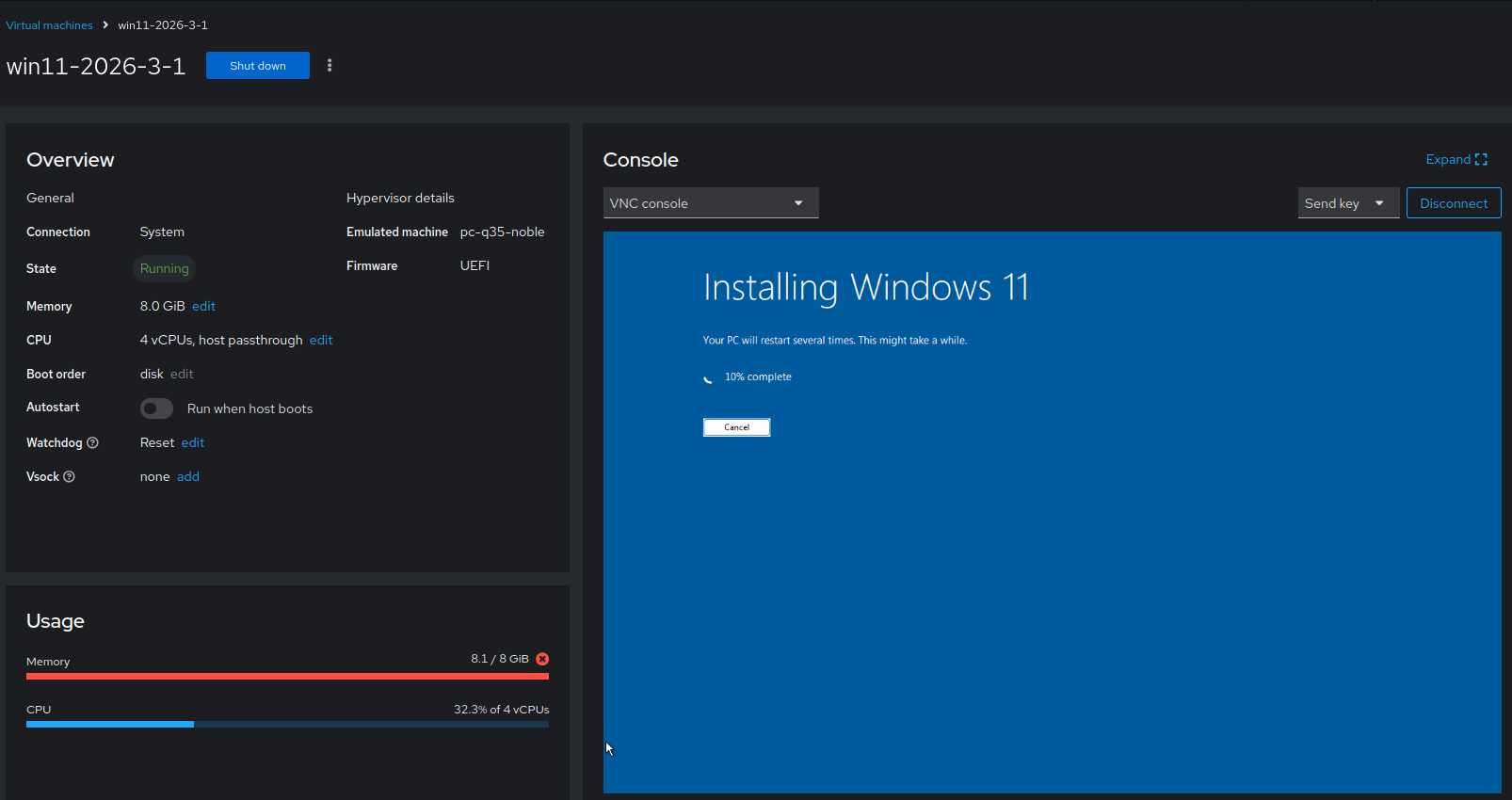This screenshot has height=800, width=1512.
Task: Click the PC will restart message
Action: coord(835,341)
